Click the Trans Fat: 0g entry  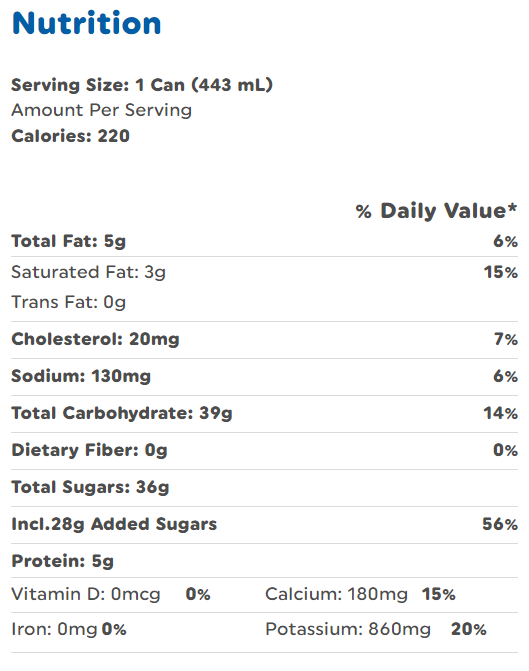(x=68, y=302)
